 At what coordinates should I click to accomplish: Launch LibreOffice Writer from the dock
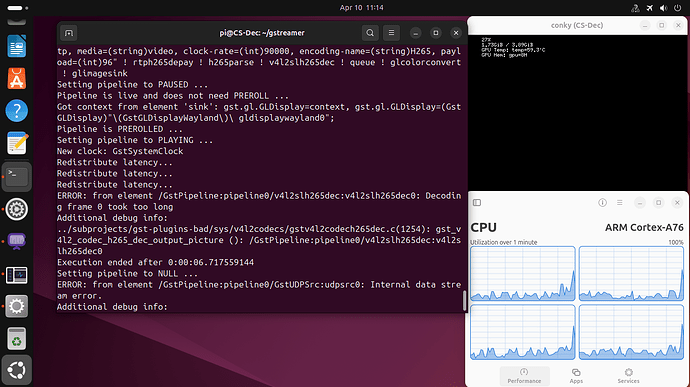click(x=17, y=46)
